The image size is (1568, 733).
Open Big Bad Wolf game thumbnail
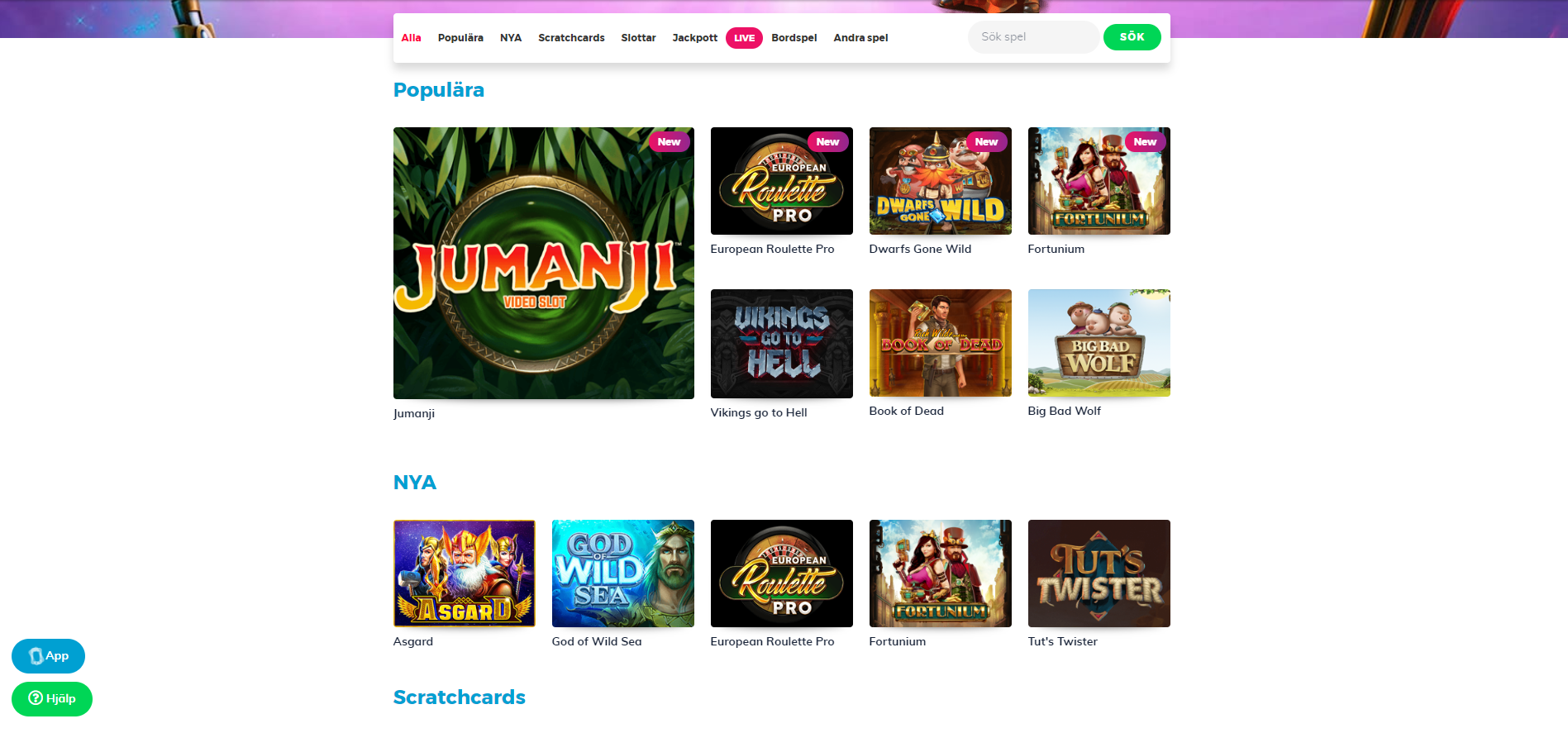pyautogui.click(x=1099, y=343)
